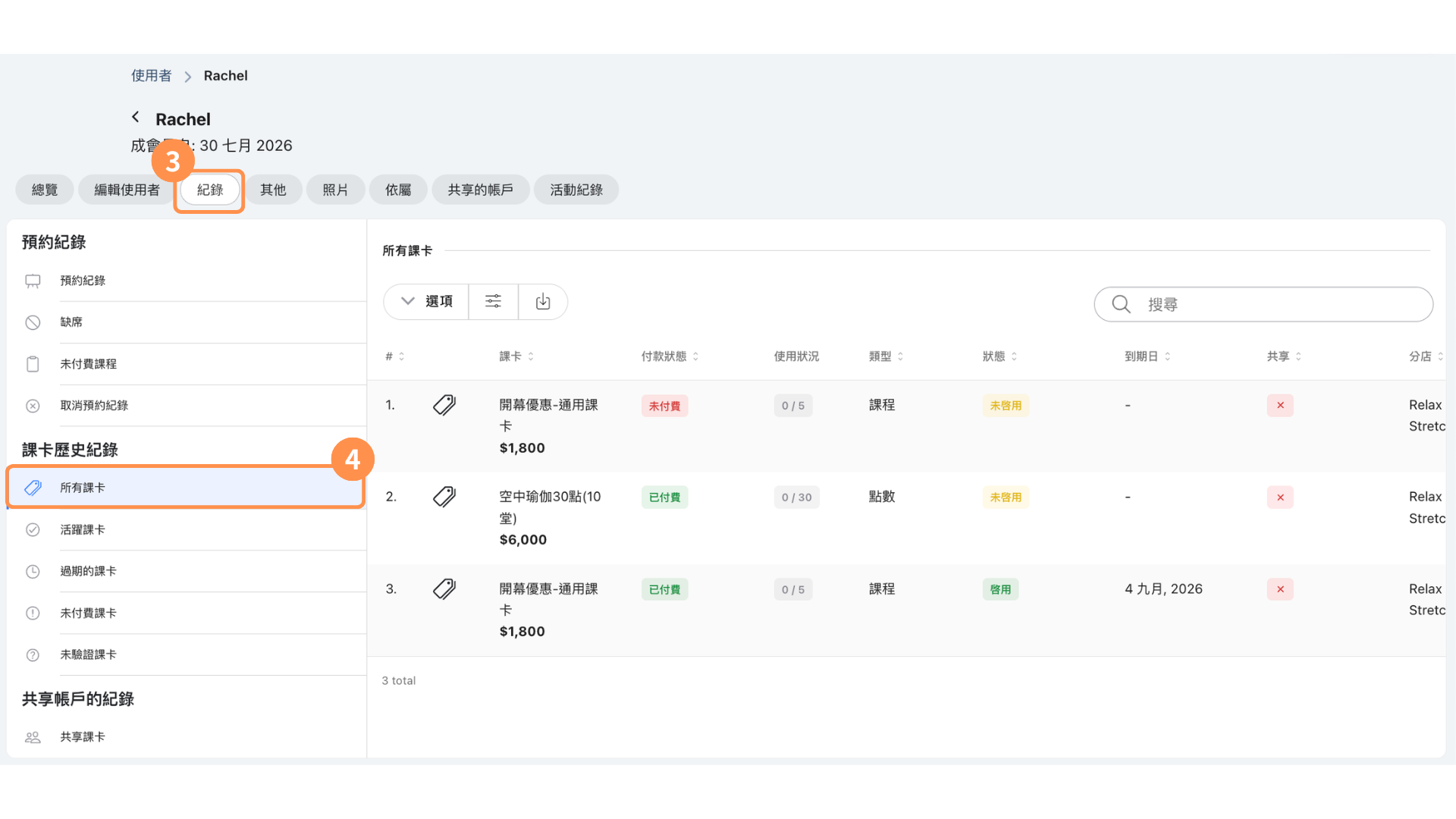Click the 過期的課卡 clock icon
1456x819 pixels.
pos(33,571)
